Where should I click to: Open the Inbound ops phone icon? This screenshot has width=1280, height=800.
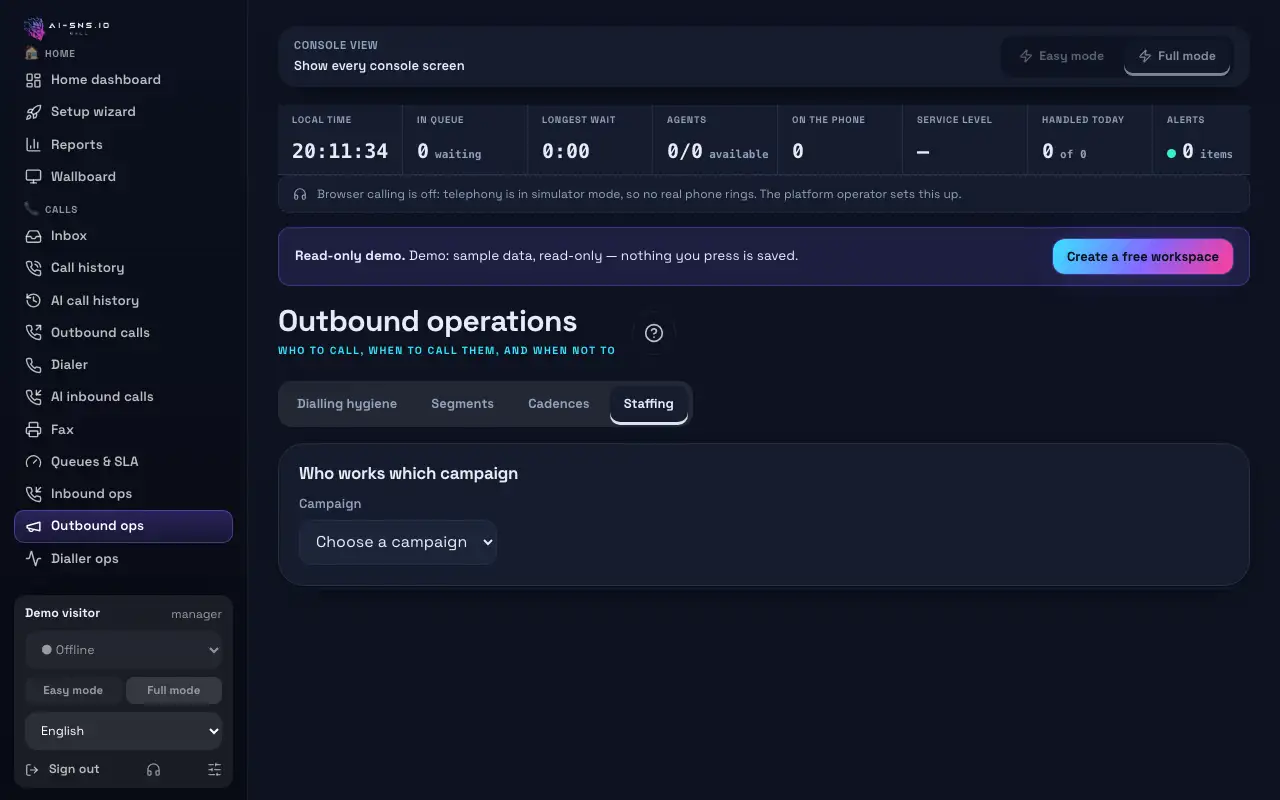coord(33,494)
